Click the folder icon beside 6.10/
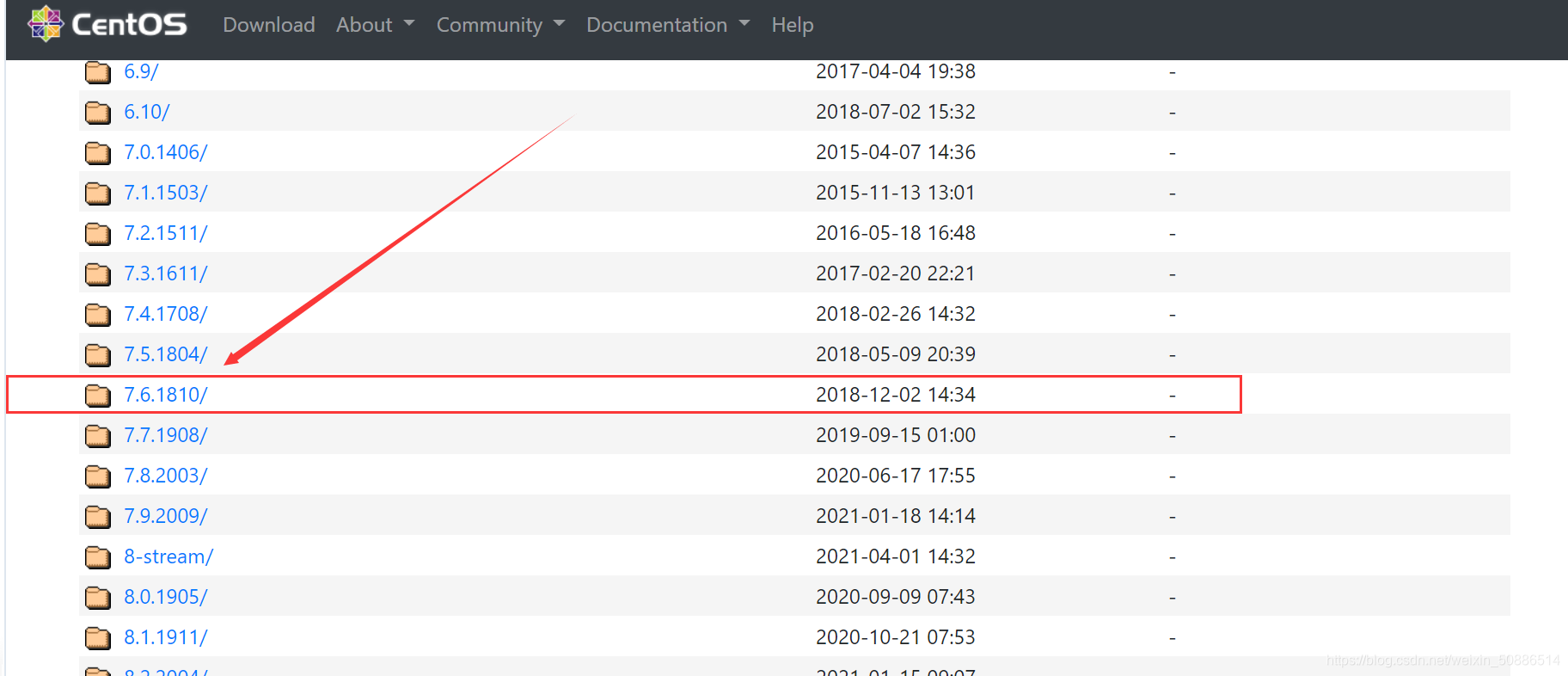The height and width of the screenshot is (676, 1568). click(98, 113)
